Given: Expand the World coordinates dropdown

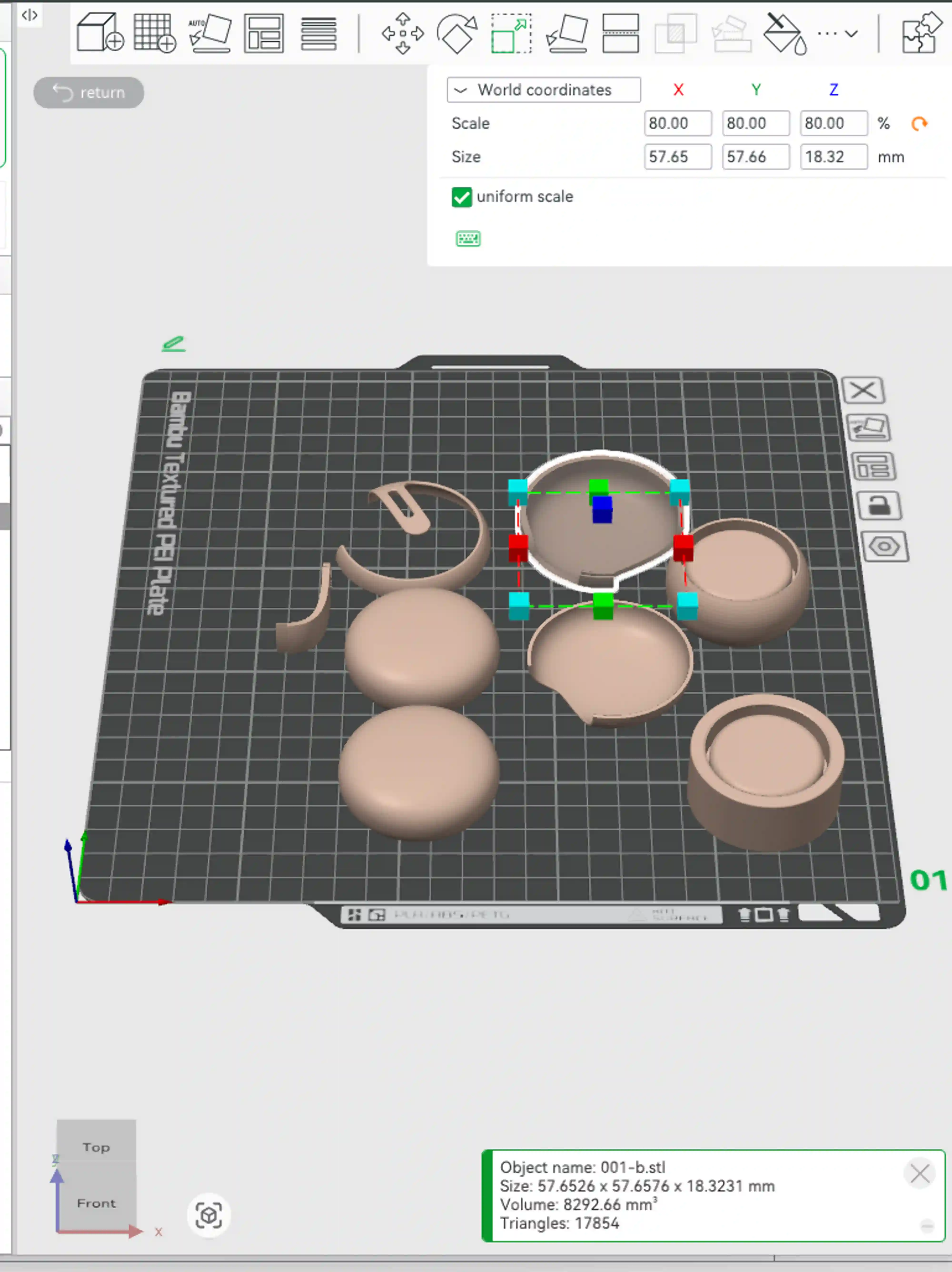Looking at the screenshot, I should pos(543,90).
